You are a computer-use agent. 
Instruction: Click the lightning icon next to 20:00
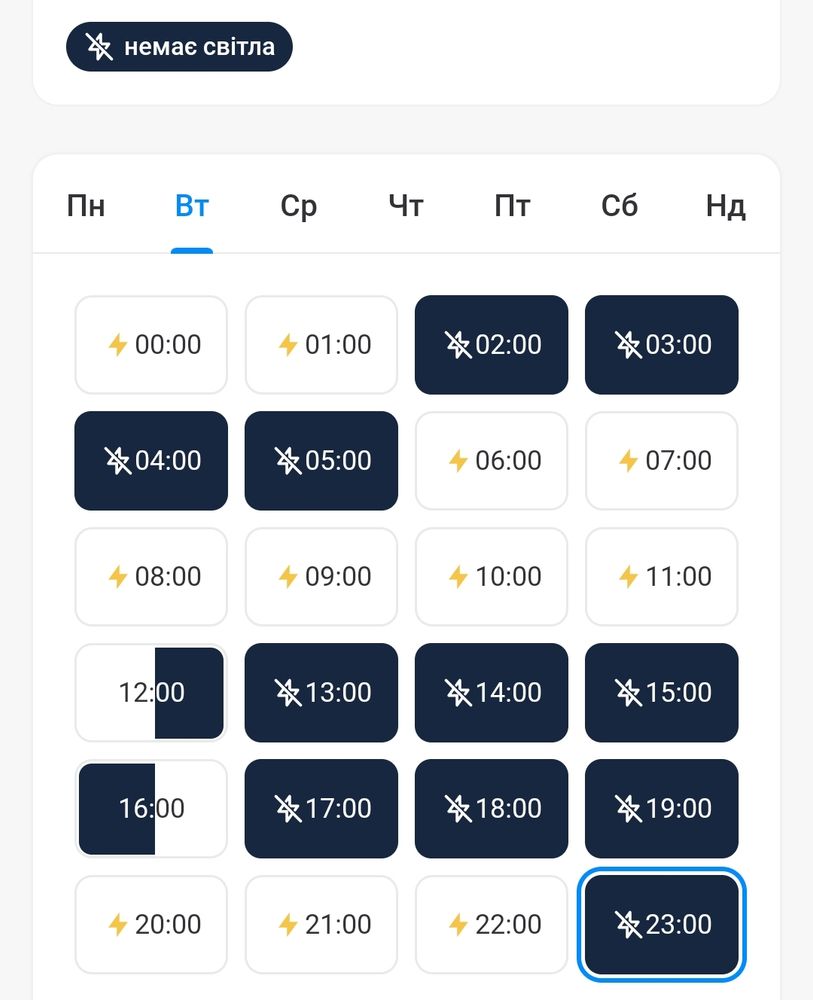[118, 925]
